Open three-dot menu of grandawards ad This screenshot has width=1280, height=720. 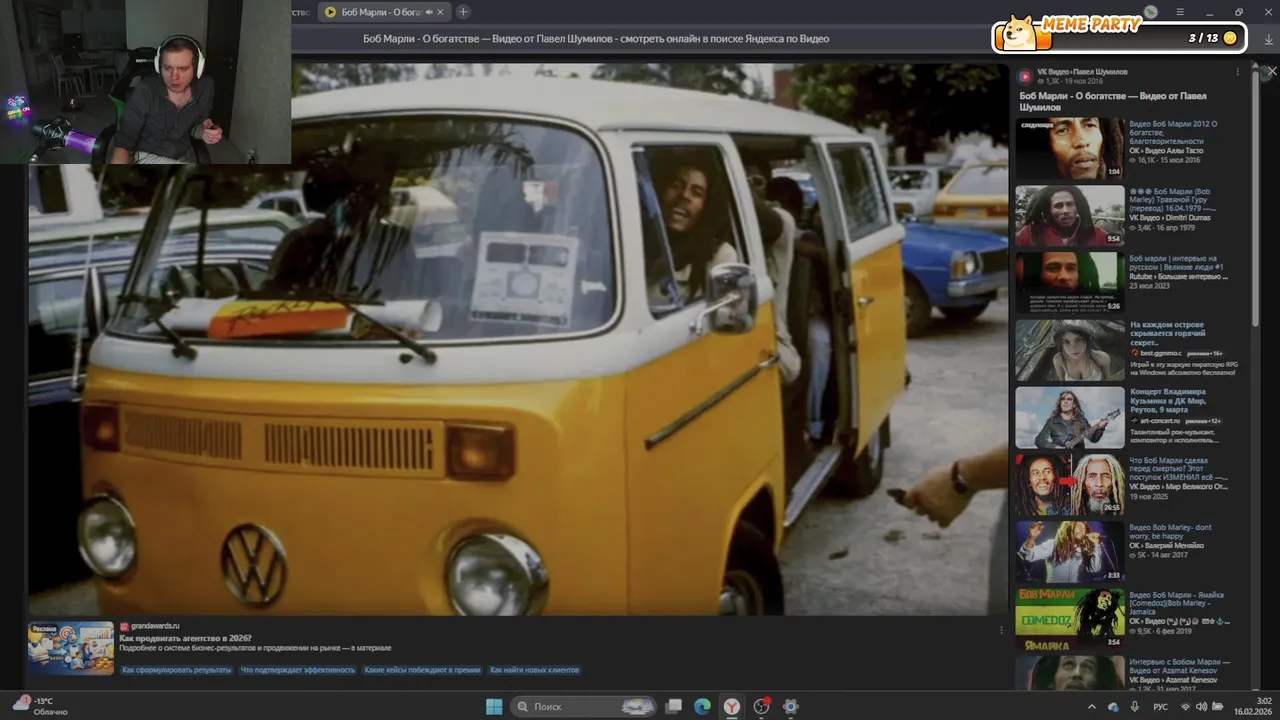(x=1001, y=630)
